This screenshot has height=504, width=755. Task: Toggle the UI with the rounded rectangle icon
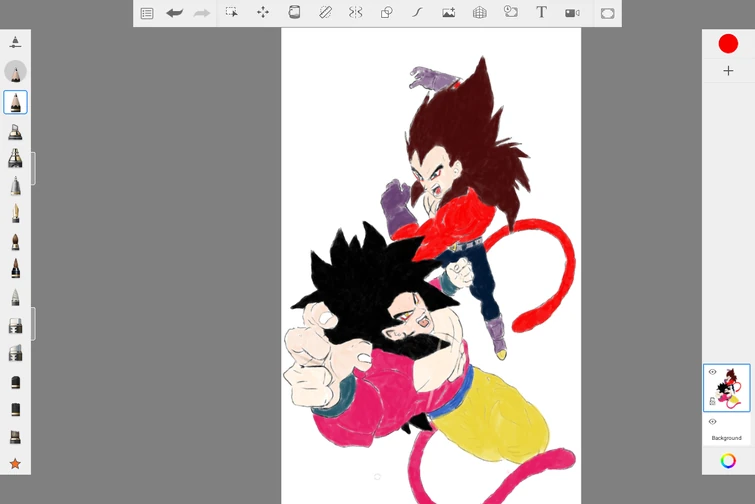click(x=608, y=13)
